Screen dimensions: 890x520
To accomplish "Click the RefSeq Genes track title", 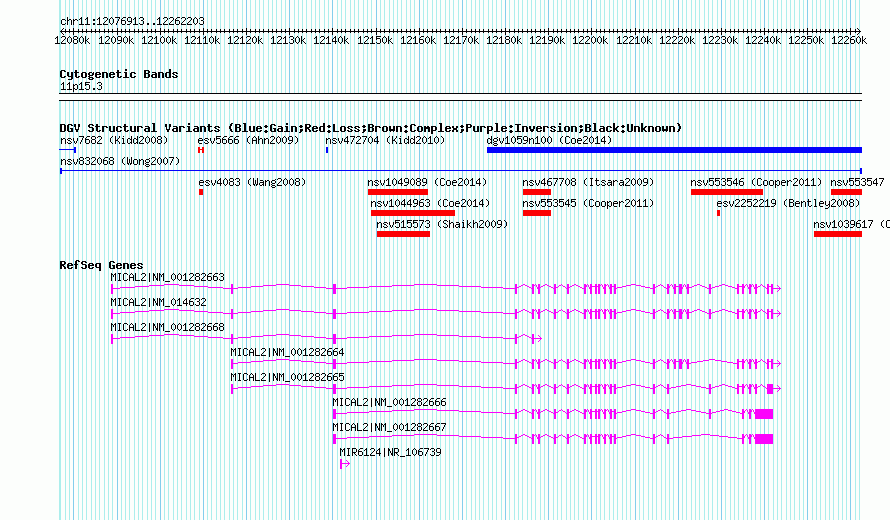I will coord(101,265).
